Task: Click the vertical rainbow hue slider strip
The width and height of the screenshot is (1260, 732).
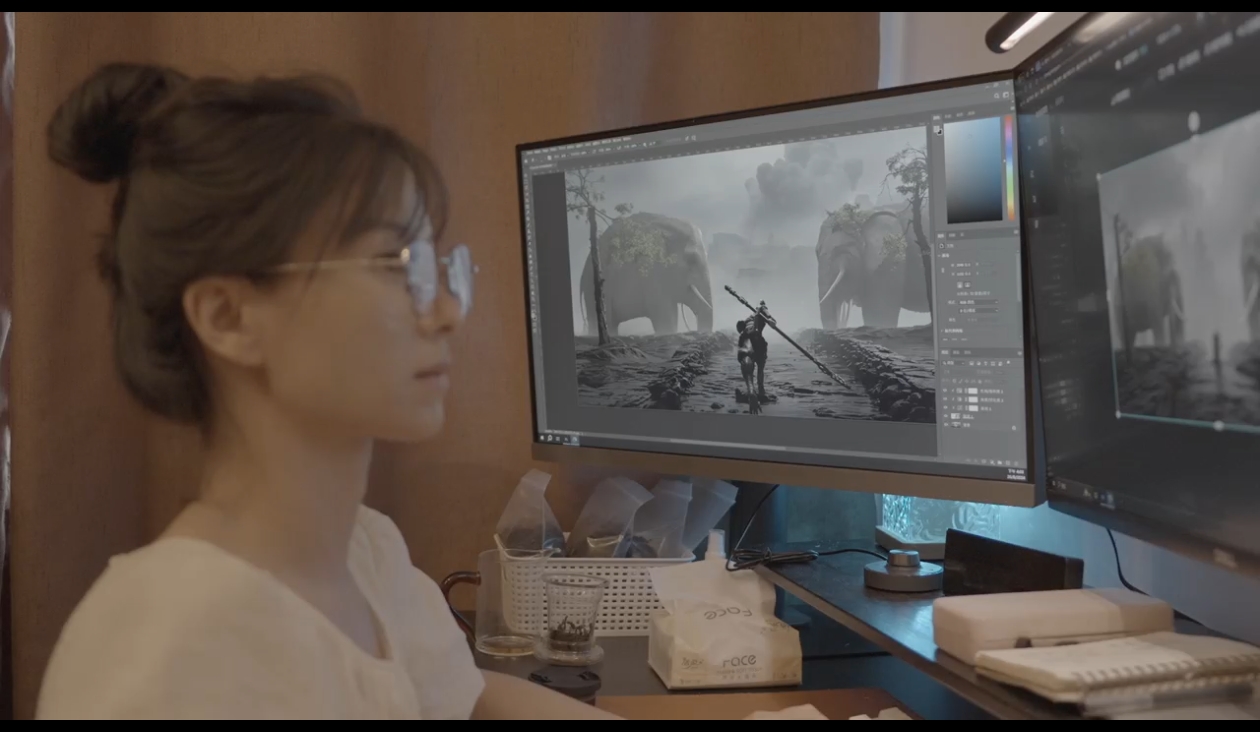Action: pyautogui.click(x=1009, y=166)
